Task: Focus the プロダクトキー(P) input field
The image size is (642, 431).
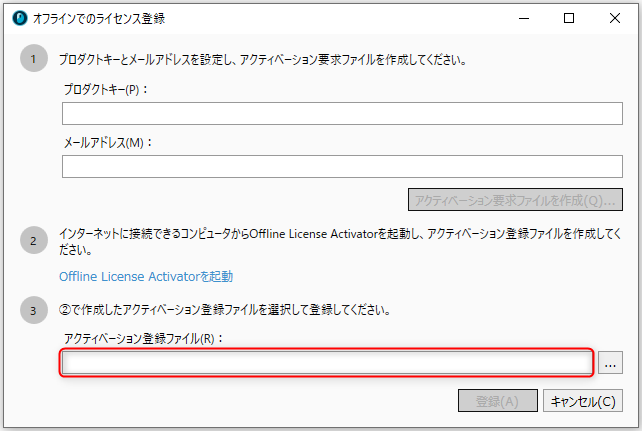Action: [x=342, y=113]
